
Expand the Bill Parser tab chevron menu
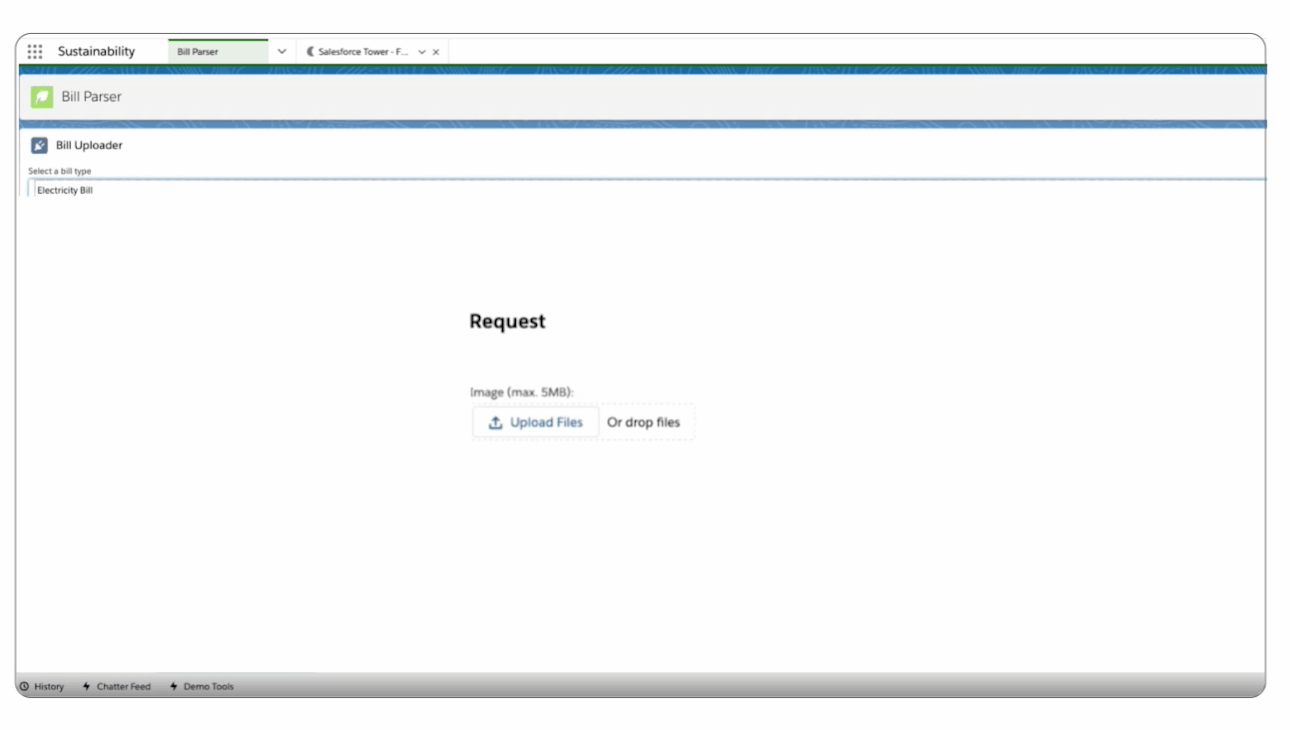pyautogui.click(x=282, y=52)
